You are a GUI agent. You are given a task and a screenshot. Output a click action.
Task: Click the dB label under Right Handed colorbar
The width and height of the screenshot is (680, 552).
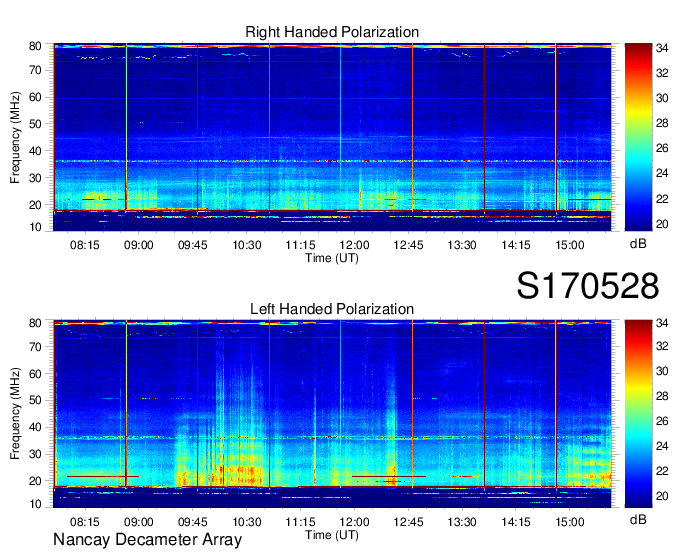(x=638, y=244)
